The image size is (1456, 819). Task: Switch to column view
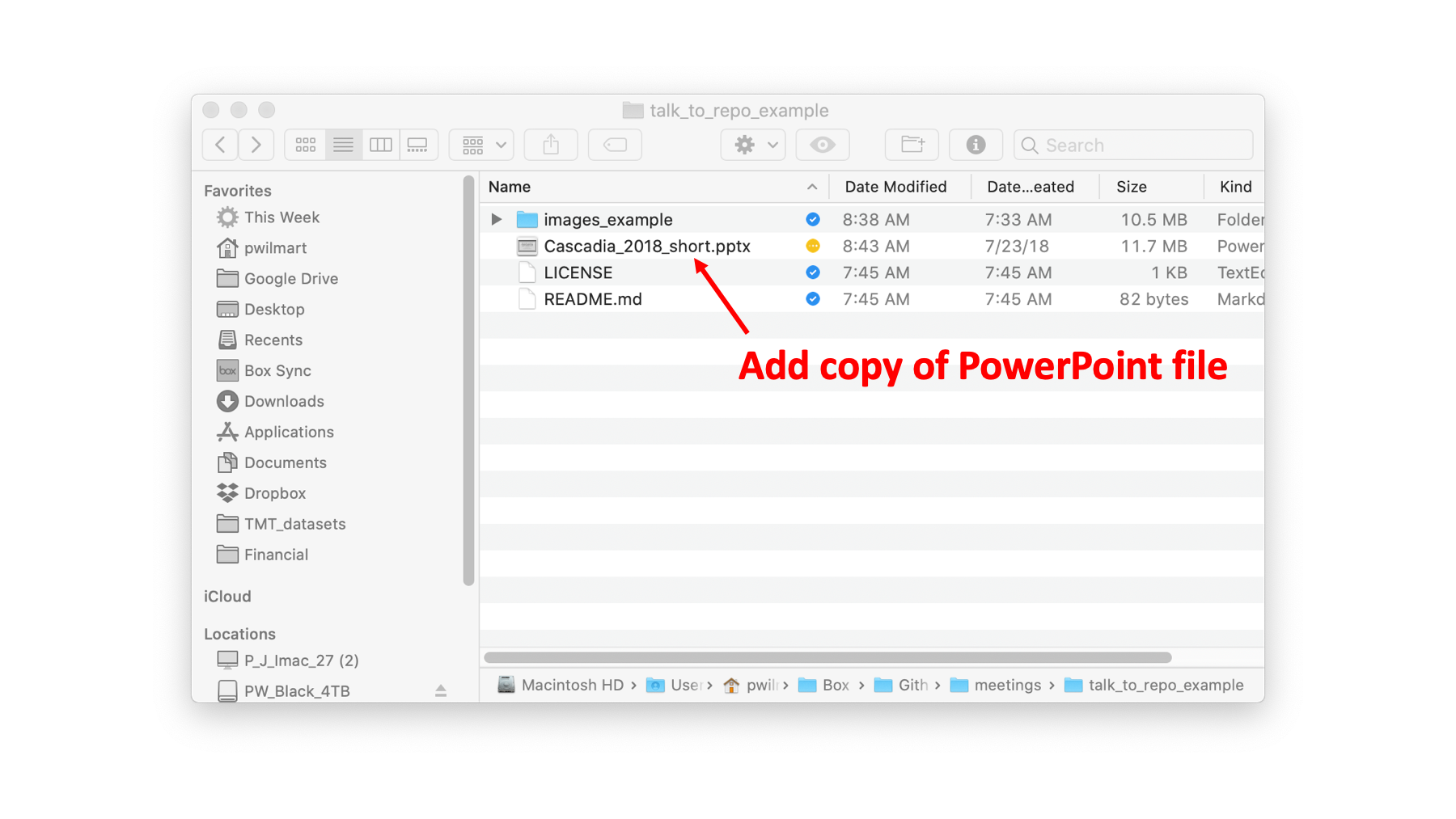point(381,145)
